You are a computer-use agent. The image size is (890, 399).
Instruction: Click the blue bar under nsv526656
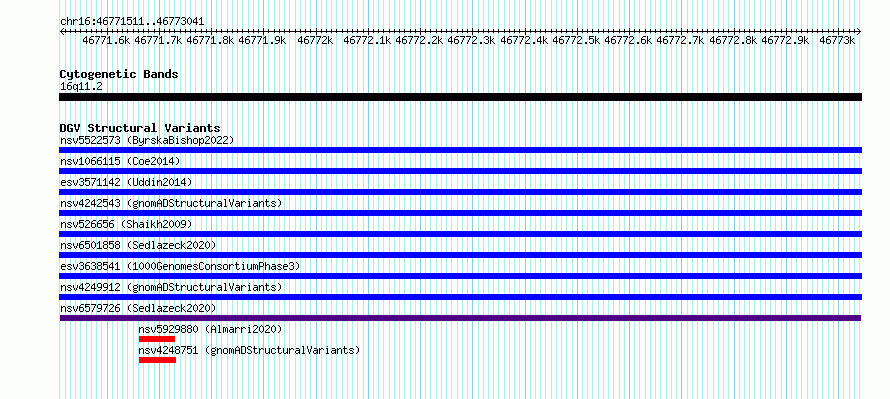(x=460, y=234)
